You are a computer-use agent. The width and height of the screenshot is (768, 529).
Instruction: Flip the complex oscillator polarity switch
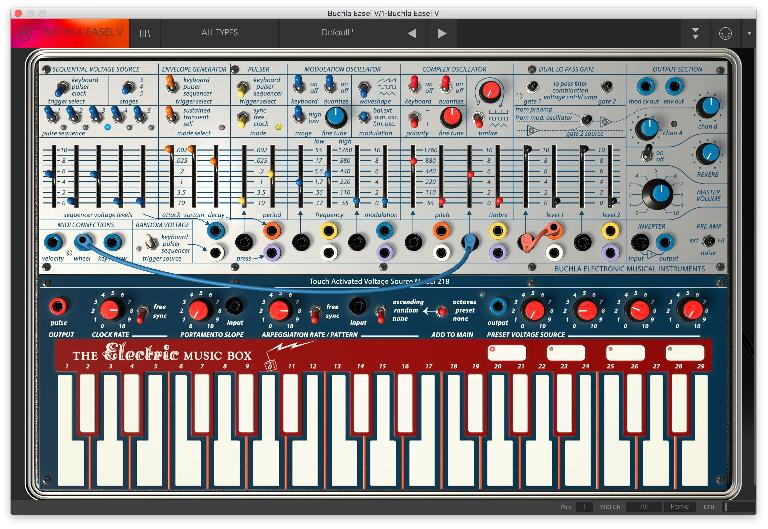(414, 119)
